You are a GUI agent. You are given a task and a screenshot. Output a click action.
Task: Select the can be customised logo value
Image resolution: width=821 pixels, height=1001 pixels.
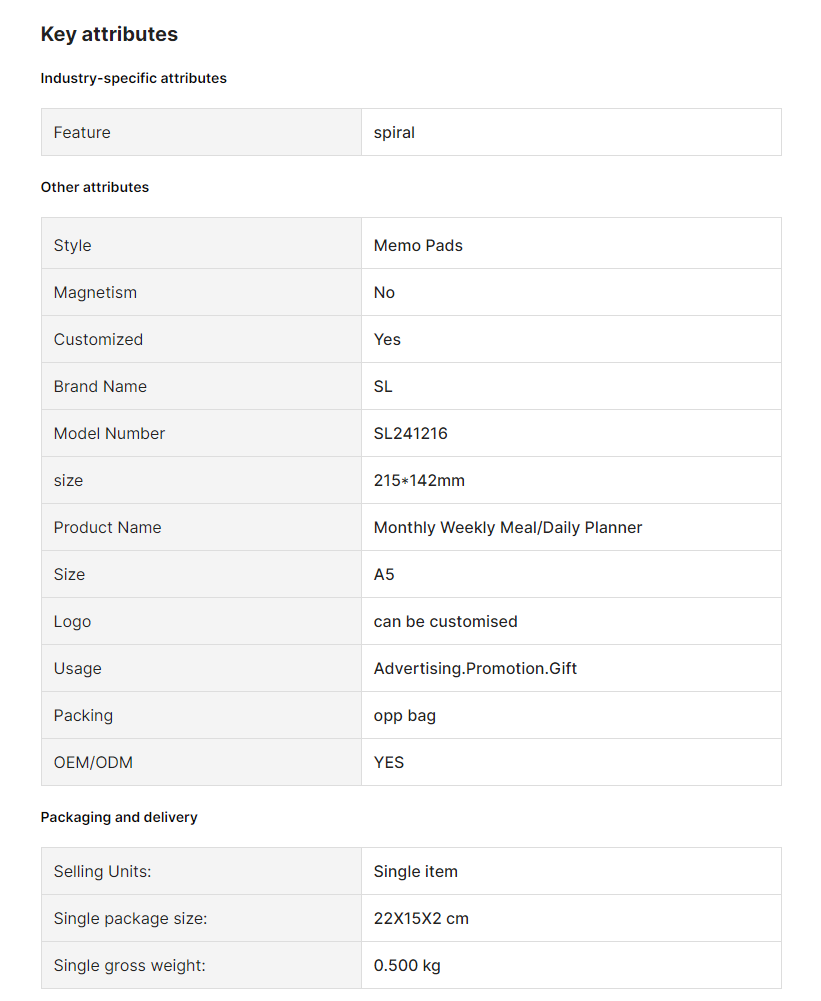click(446, 621)
